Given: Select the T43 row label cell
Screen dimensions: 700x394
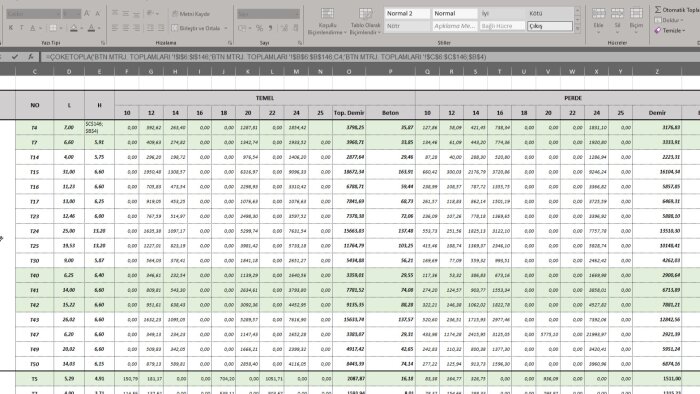Looking at the screenshot, I should pos(34,319).
